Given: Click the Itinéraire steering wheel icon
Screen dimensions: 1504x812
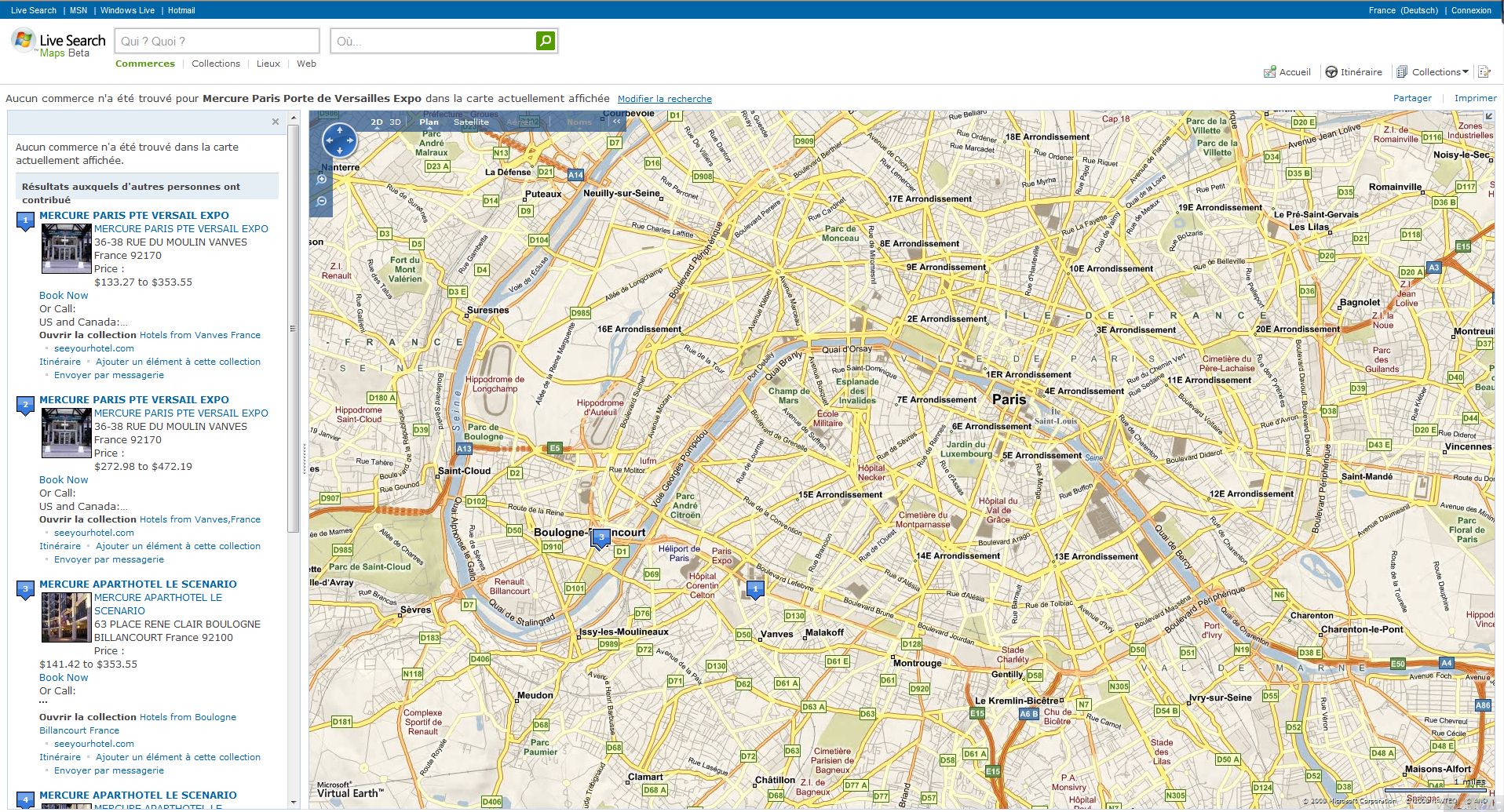Looking at the screenshot, I should click(x=1331, y=72).
